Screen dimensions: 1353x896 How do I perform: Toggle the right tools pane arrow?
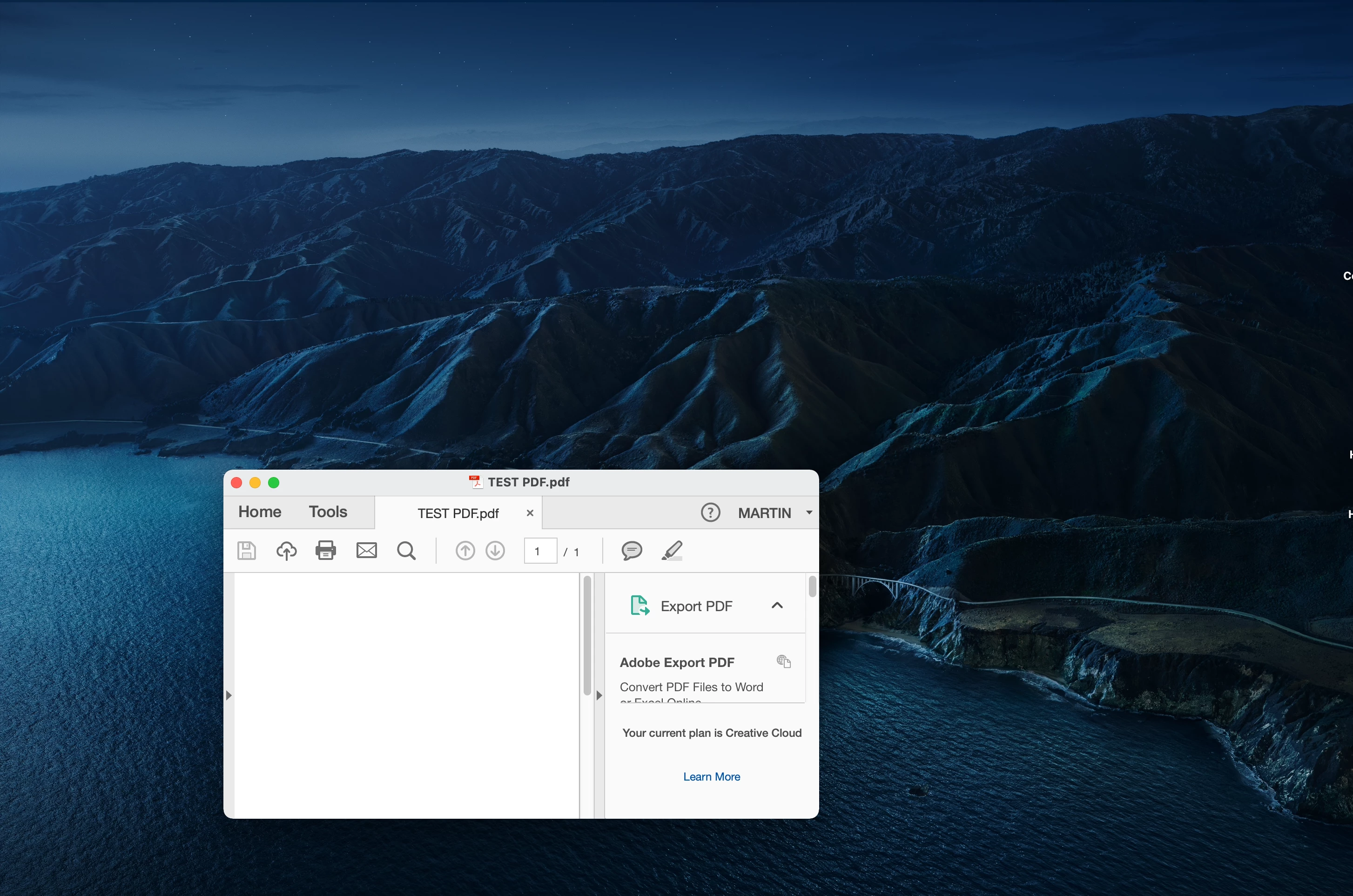click(599, 695)
